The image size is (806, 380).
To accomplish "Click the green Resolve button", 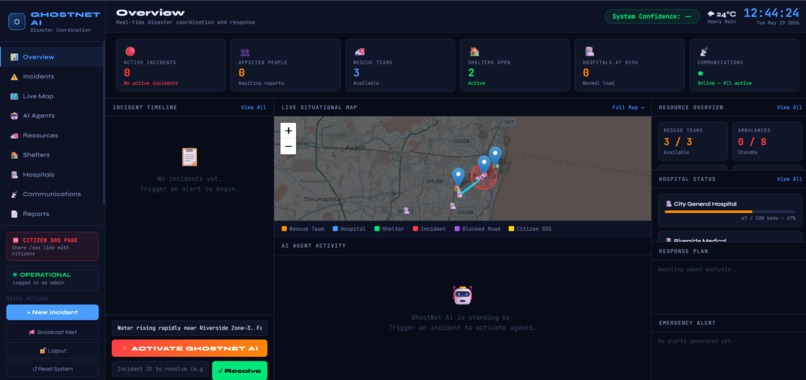I will 240,371.
